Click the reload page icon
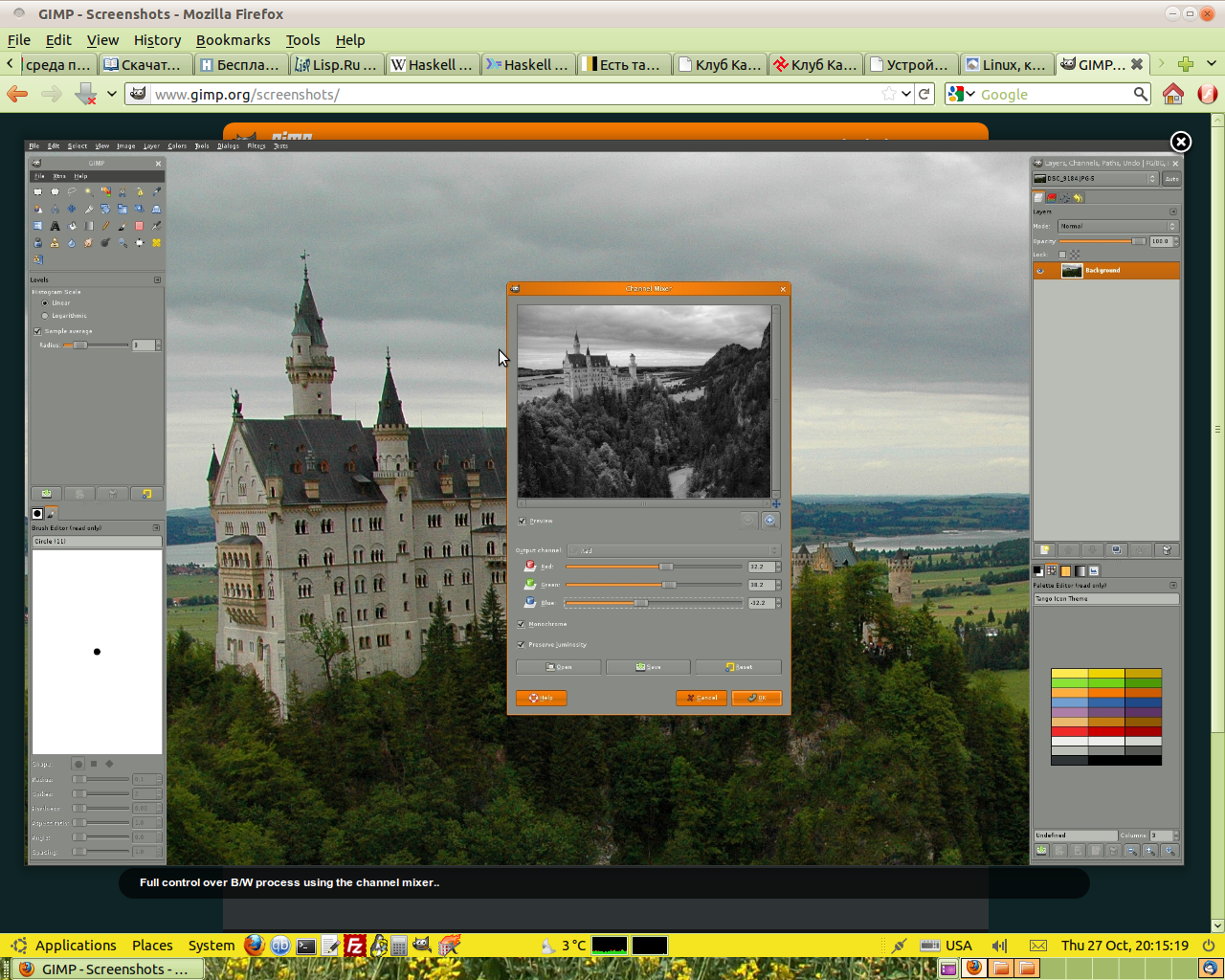1225x980 pixels. tap(924, 94)
